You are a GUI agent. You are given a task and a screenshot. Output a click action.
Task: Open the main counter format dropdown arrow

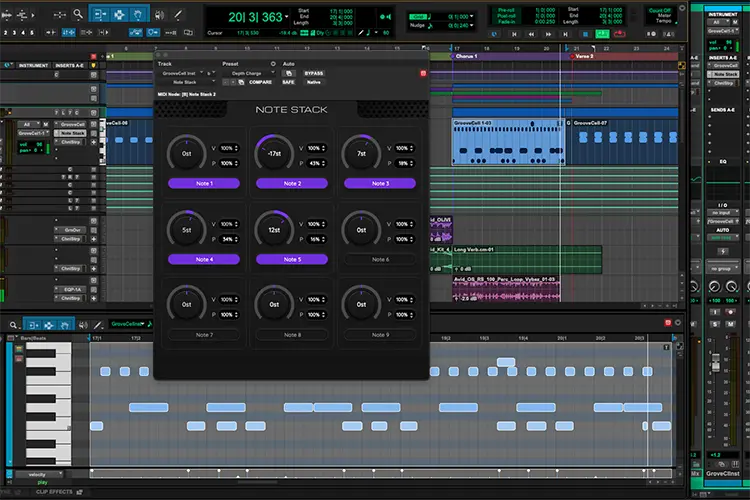287,17
